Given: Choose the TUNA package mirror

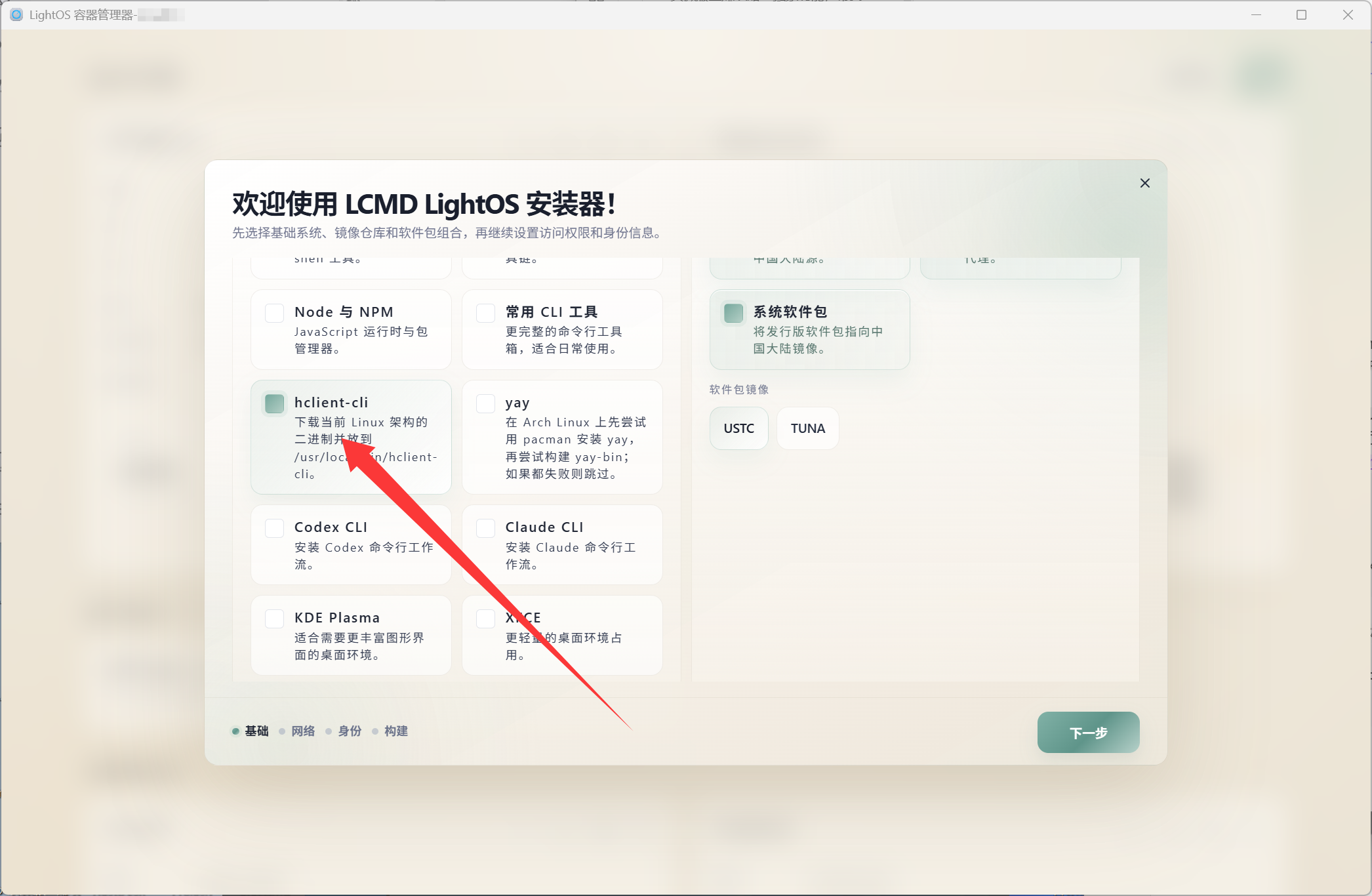Looking at the screenshot, I should (807, 428).
